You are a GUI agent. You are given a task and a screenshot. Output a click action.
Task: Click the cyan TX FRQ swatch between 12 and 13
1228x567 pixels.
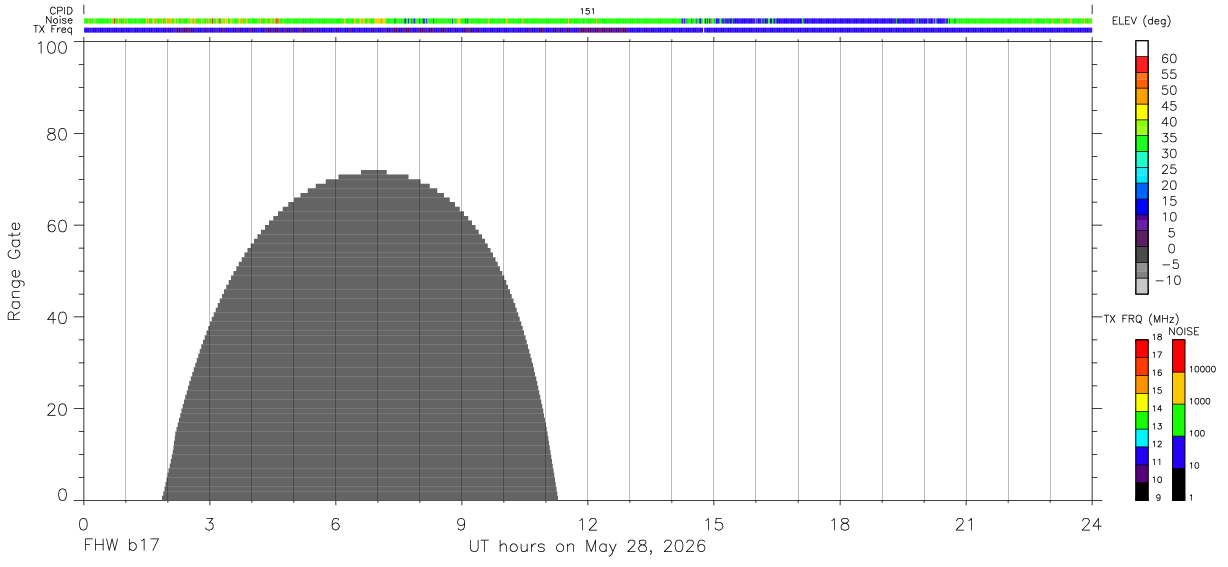[x=1142, y=438]
